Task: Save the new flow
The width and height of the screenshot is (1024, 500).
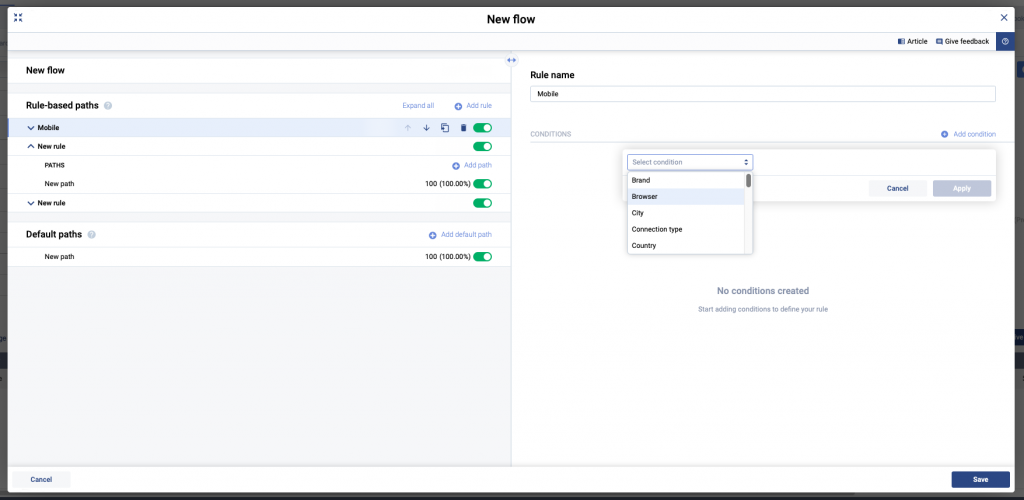Action: coord(980,480)
